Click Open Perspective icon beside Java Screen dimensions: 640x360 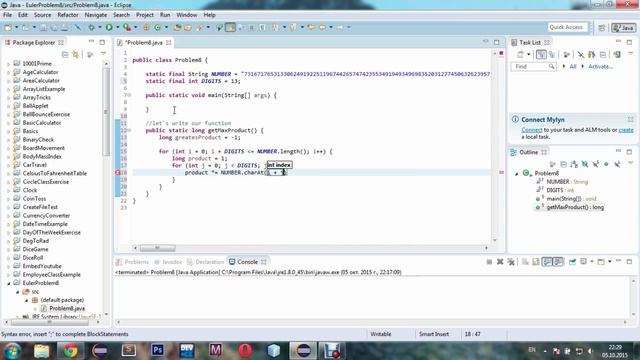602,28
